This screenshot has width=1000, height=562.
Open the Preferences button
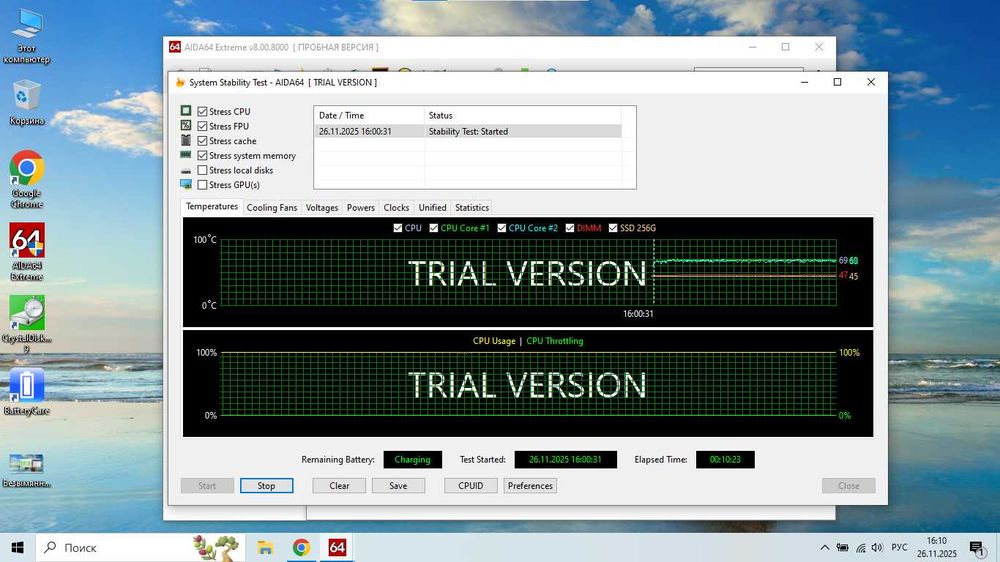coord(530,485)
